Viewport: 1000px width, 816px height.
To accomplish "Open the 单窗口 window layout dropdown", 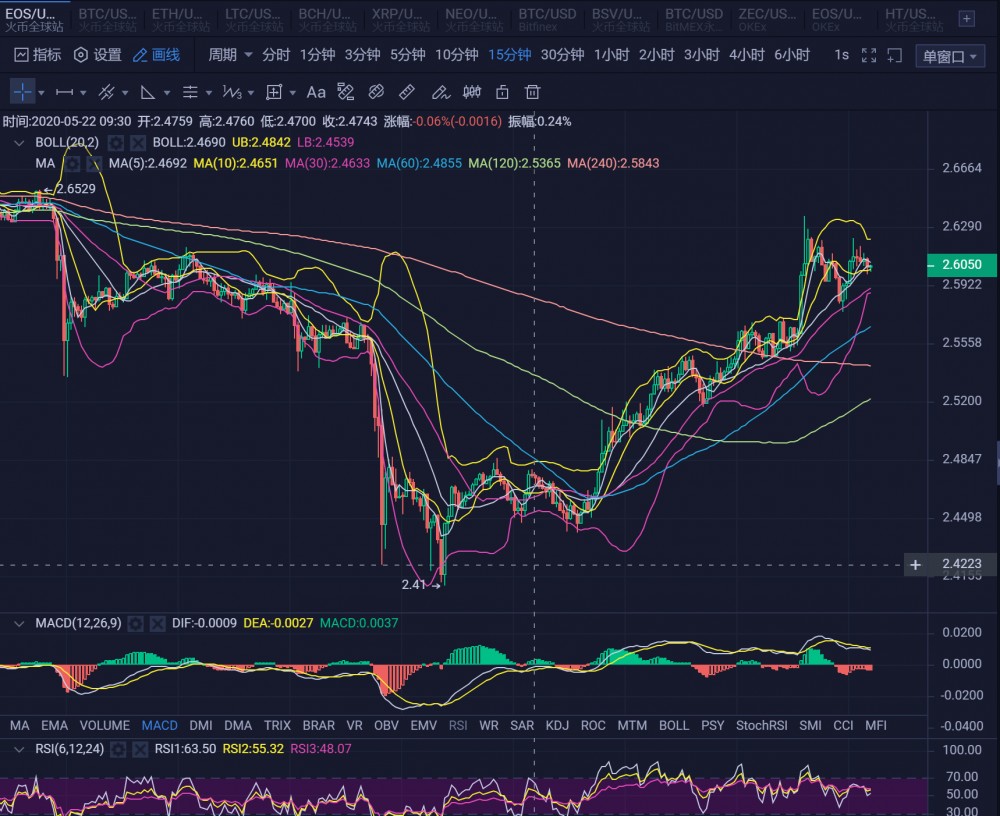I will click(948, 56).
